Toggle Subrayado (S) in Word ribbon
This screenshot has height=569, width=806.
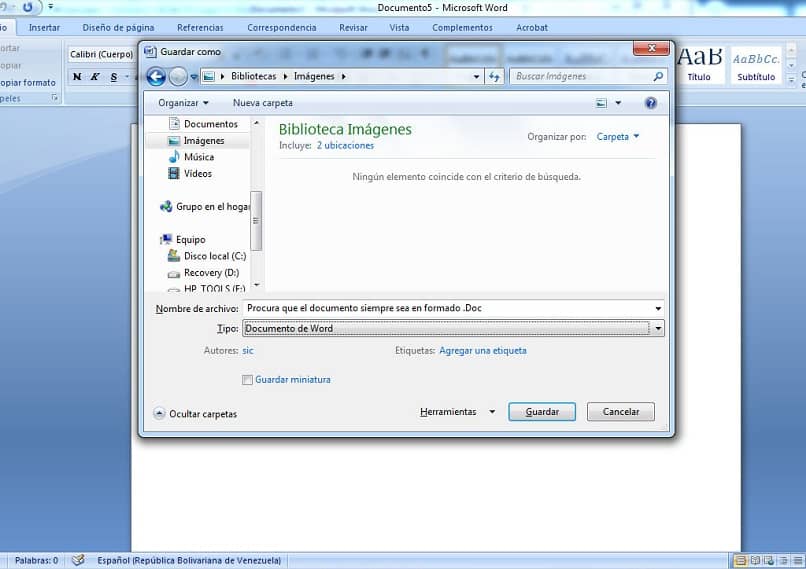pyautogui.click(x=114, y=77)
